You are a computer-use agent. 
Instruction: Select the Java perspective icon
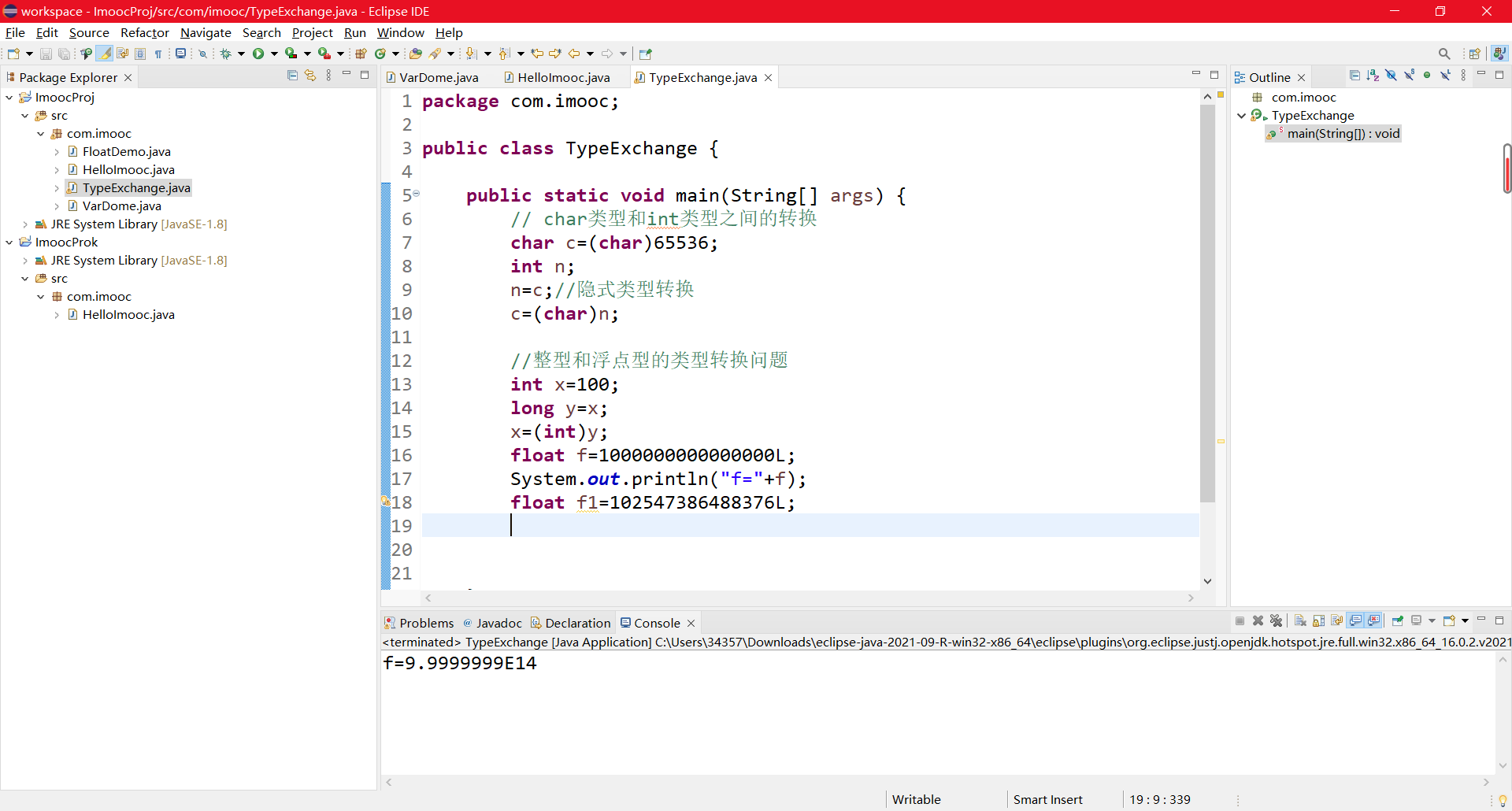pos(1499,54)
